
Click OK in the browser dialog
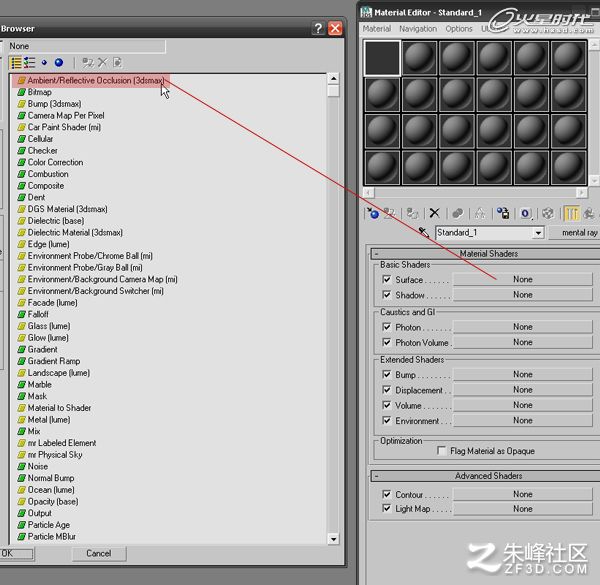click(x=15, y=553)
